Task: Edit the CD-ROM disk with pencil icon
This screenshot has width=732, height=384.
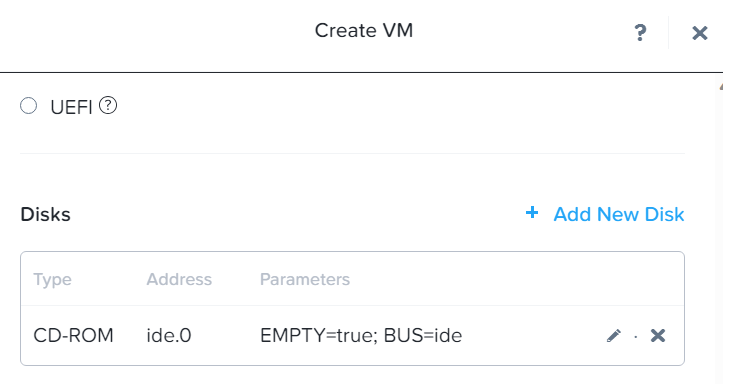Action: coord(613,335)
